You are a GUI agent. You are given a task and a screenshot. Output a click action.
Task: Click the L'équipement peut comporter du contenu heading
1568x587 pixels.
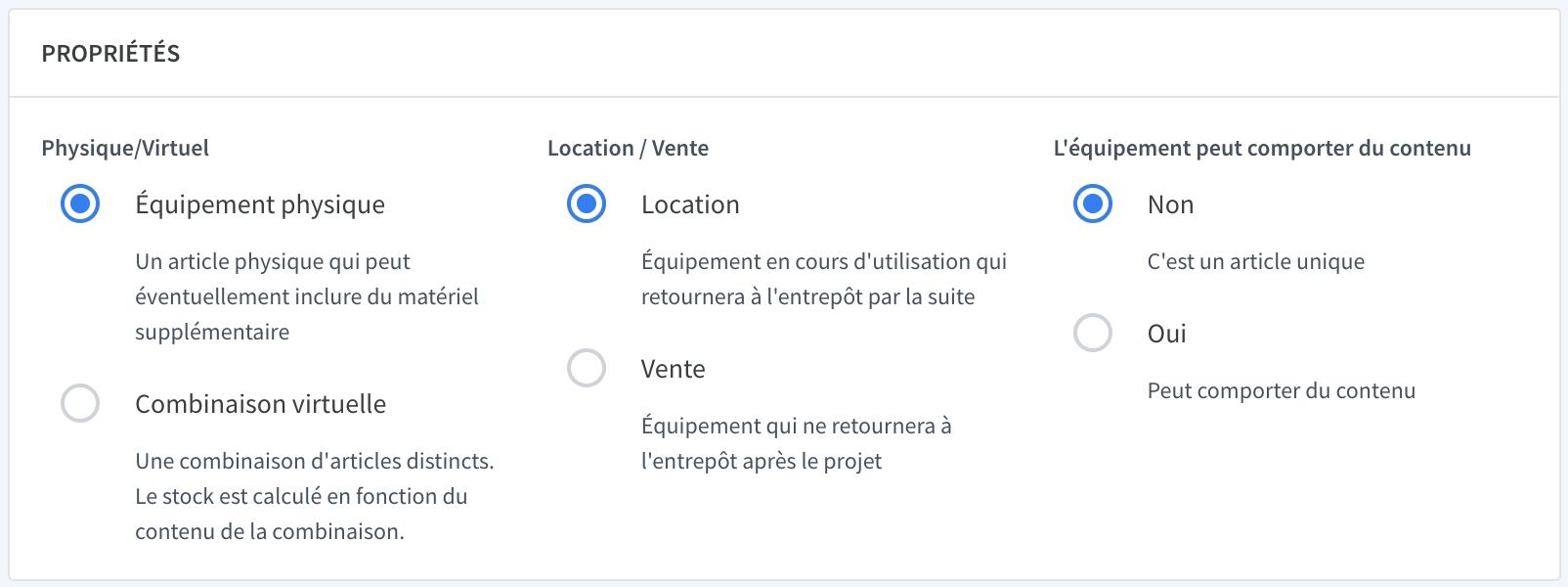coord(1262,148)
